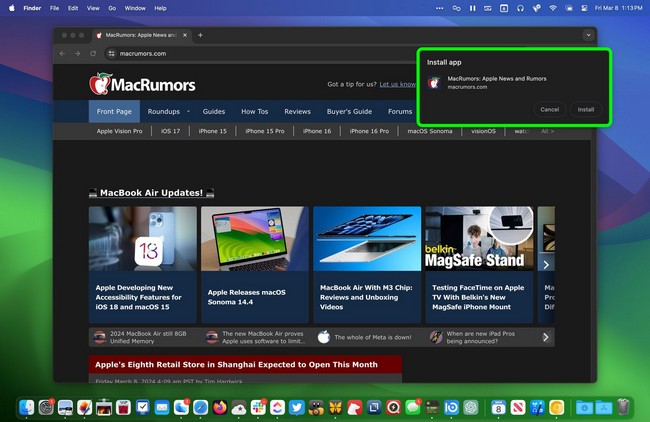Click the headphones icon in menu bar
650x422 pixels.
pyautogui.click(x=519, y=7)
